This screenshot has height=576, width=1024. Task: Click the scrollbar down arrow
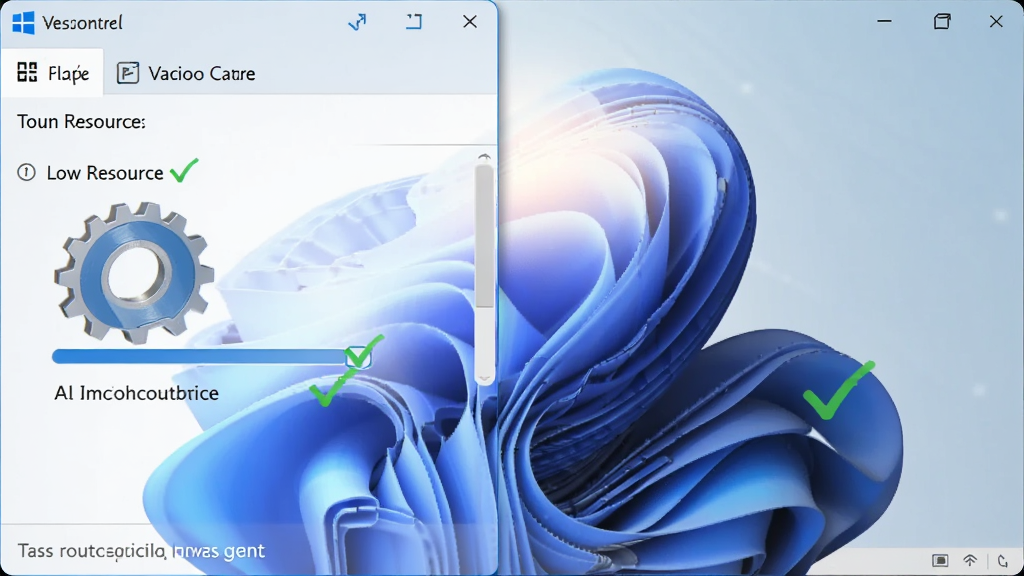484,378
